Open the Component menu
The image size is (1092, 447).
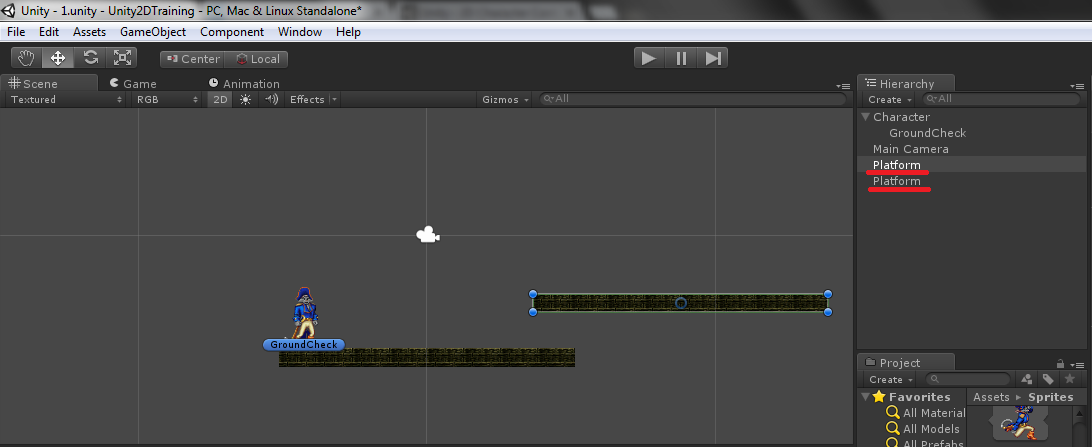point(232,32)
